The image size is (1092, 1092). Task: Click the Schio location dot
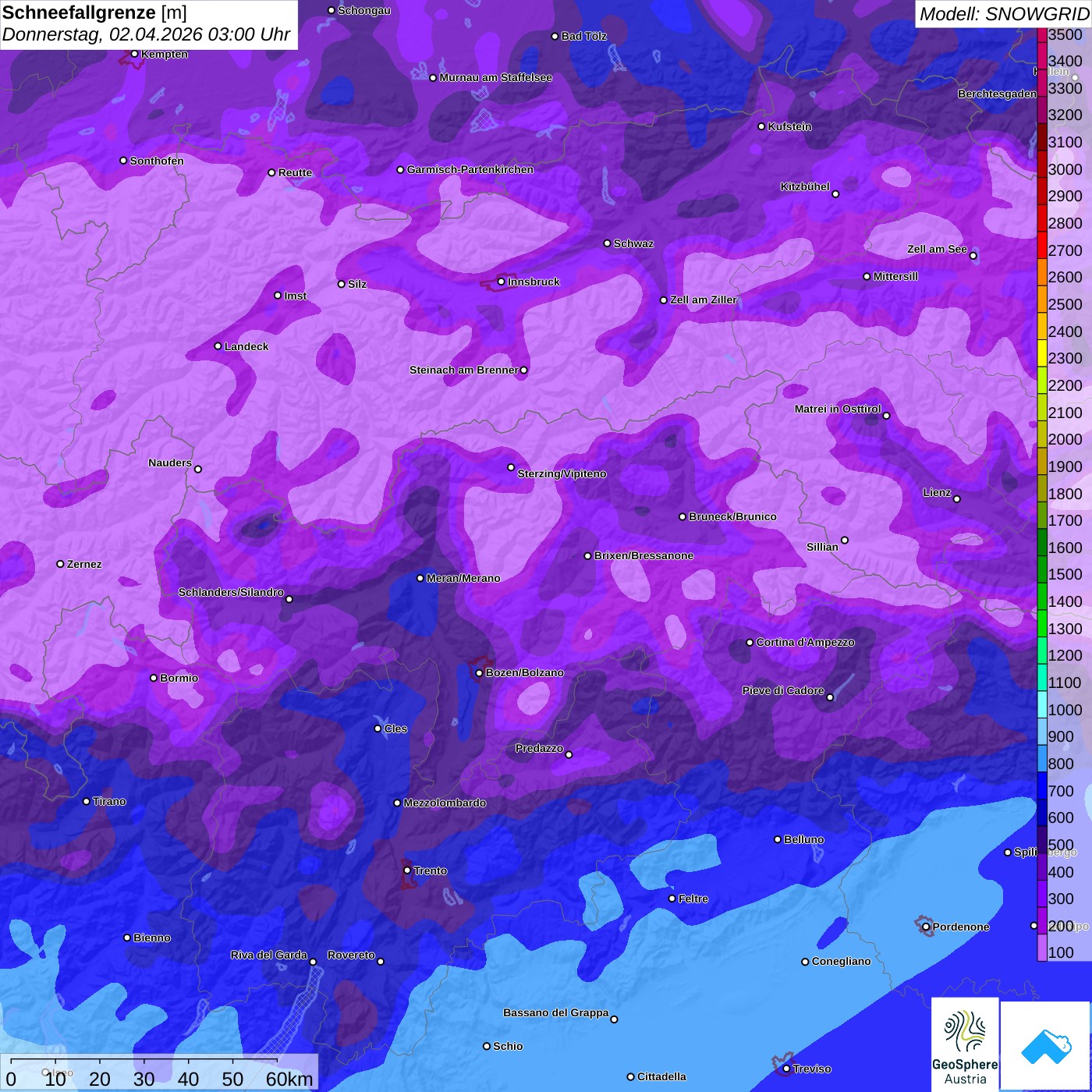click(487, 1046)
